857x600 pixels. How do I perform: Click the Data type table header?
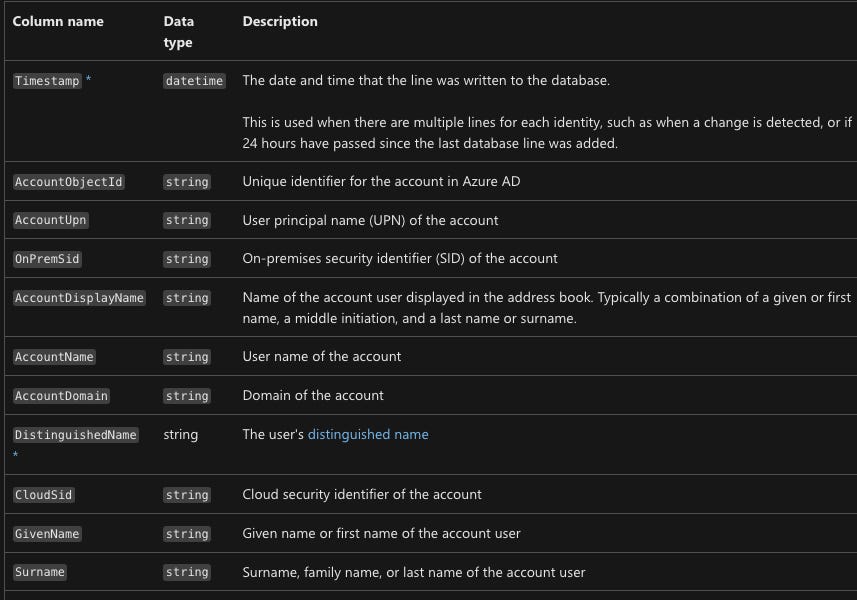[x=178, y=31]
